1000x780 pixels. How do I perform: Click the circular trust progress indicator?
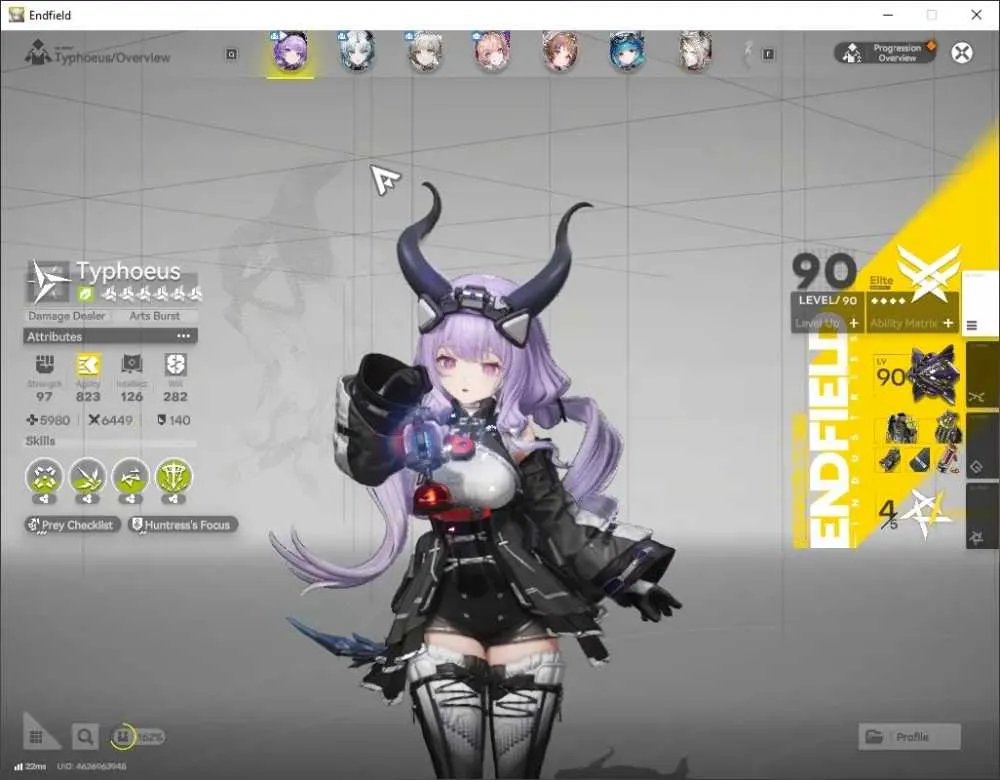[x=122, y=737]
